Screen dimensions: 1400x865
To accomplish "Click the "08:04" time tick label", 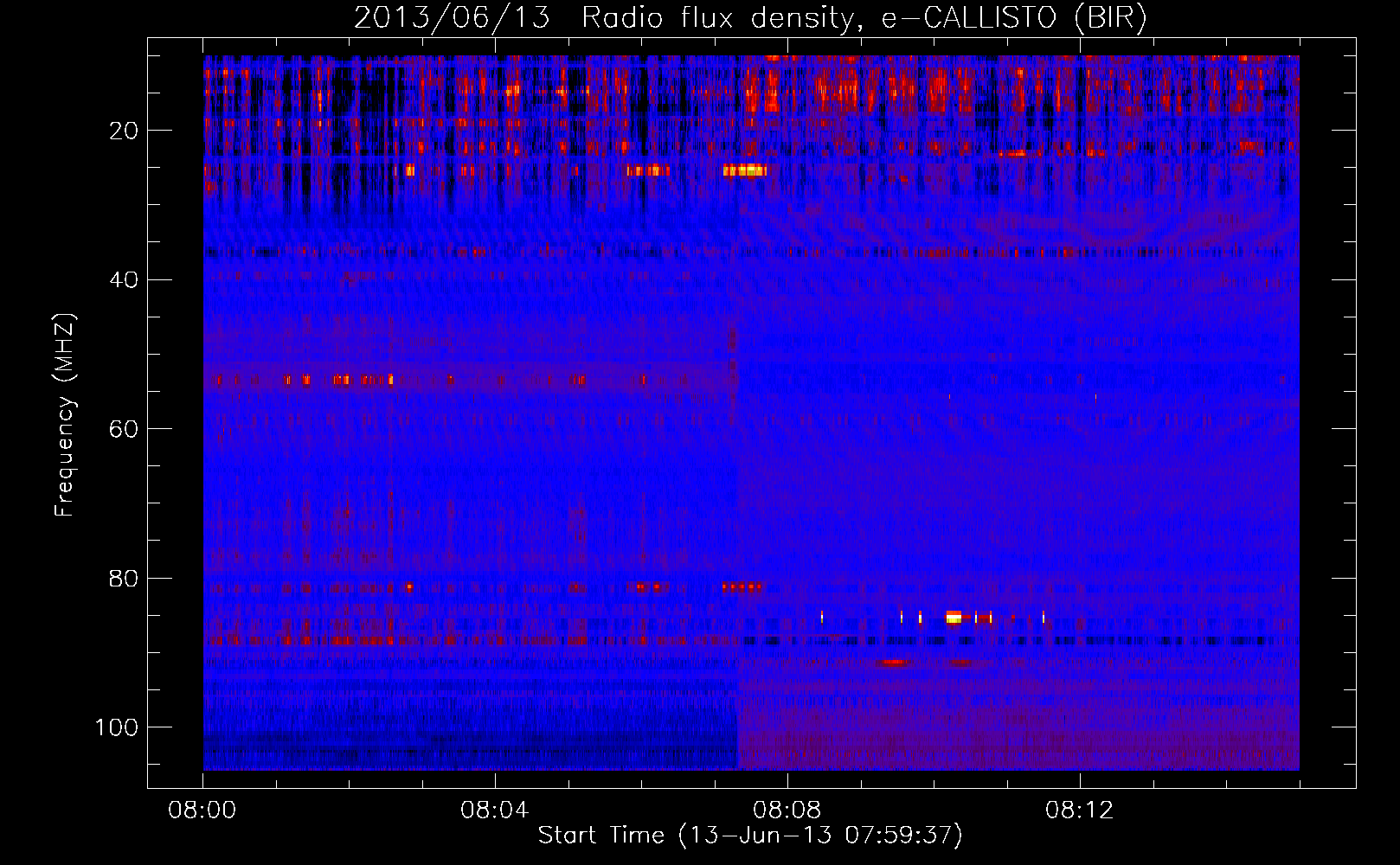I will 494,811.
